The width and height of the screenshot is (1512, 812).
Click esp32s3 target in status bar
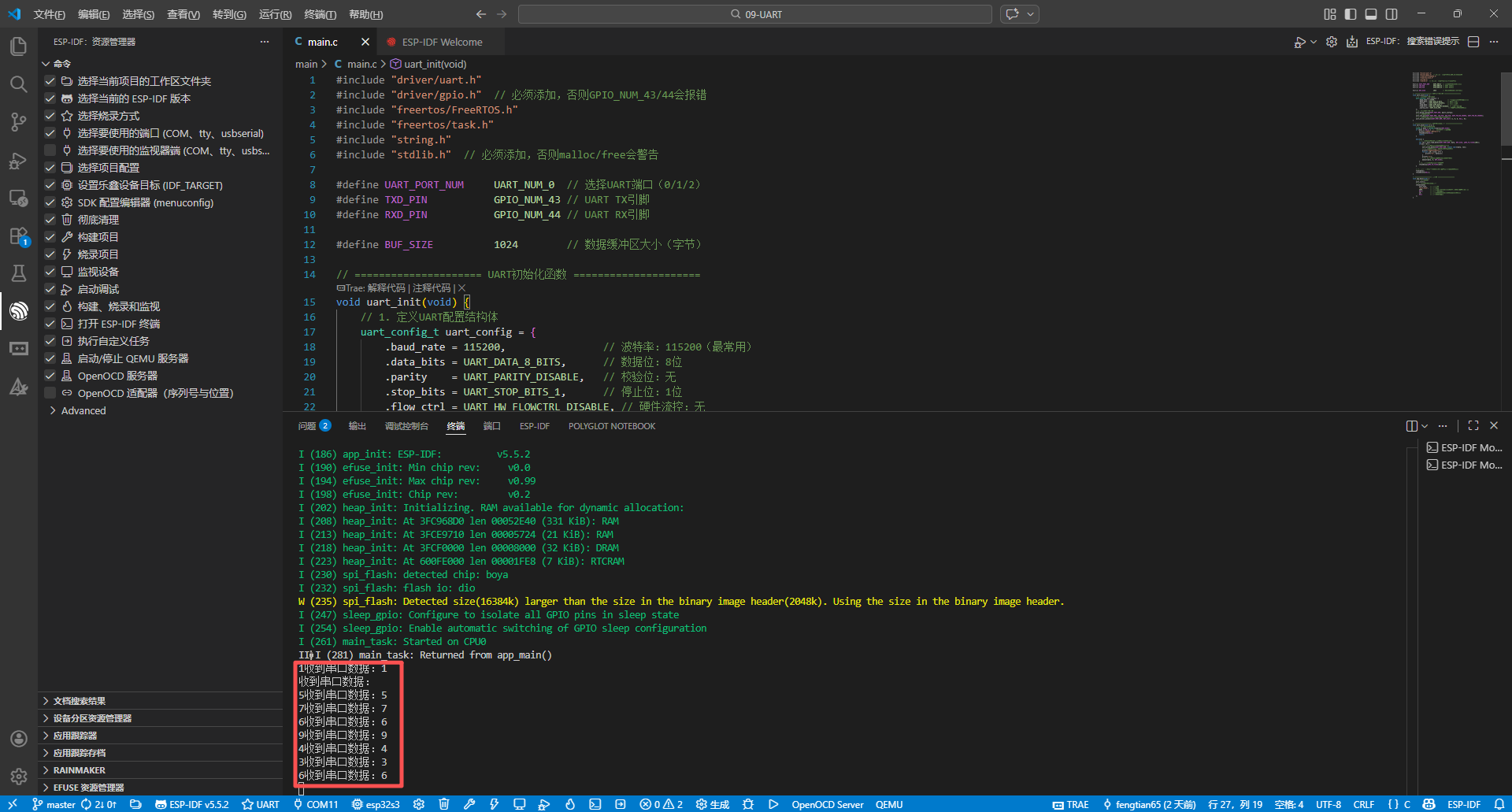pyautogui.click(x=376, y=804)
